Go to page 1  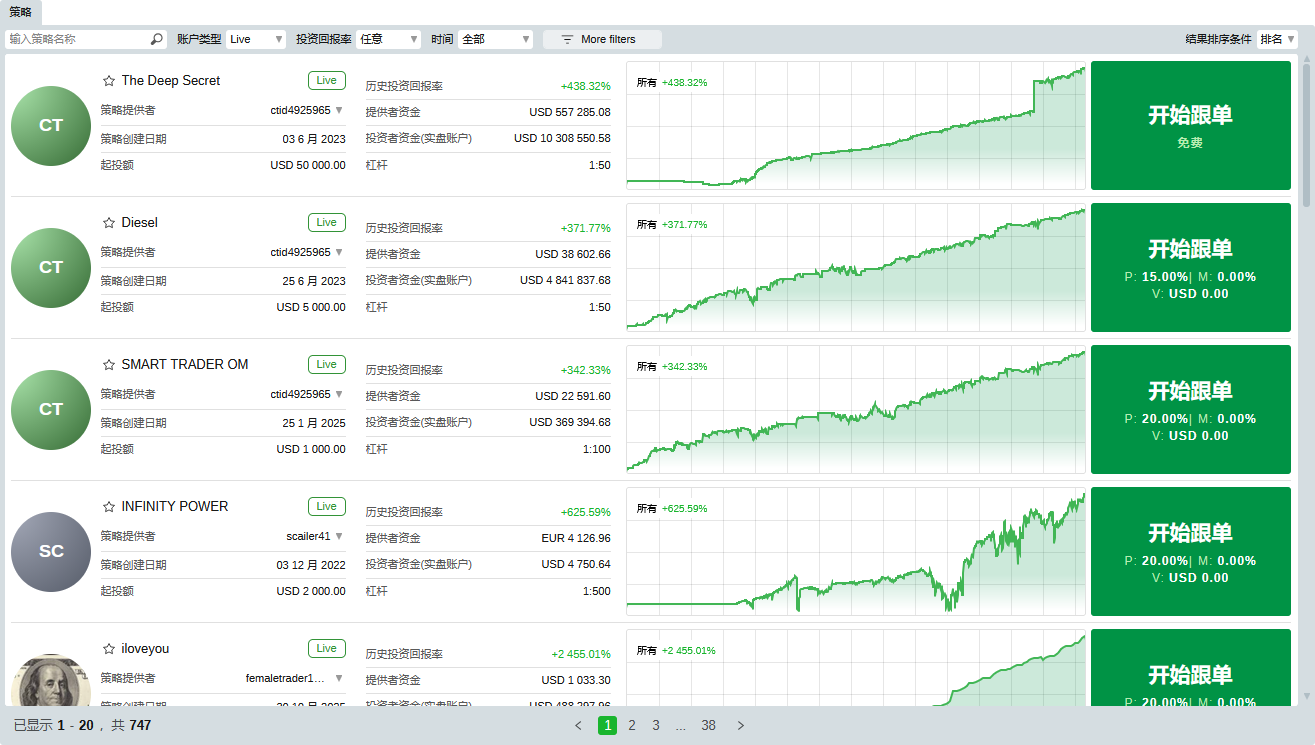[x=607, y=726]
